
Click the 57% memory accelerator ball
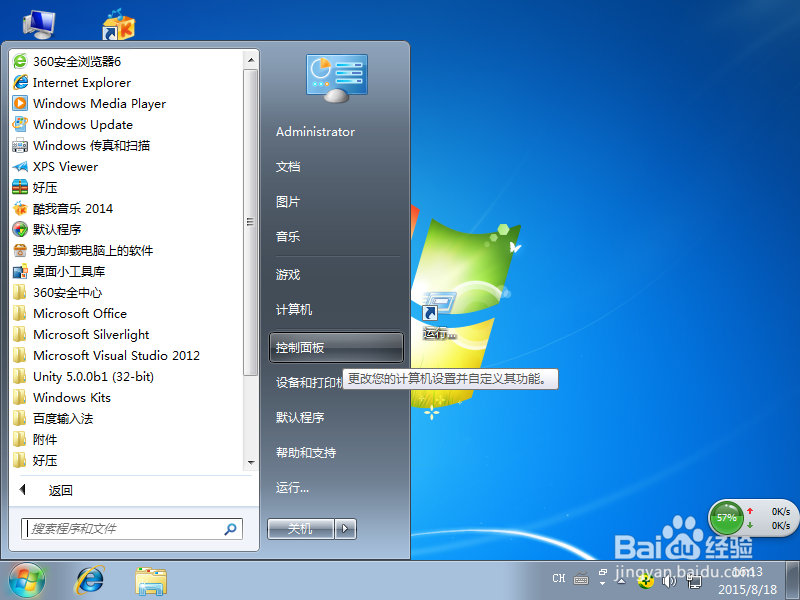click(x=727, y=518)
